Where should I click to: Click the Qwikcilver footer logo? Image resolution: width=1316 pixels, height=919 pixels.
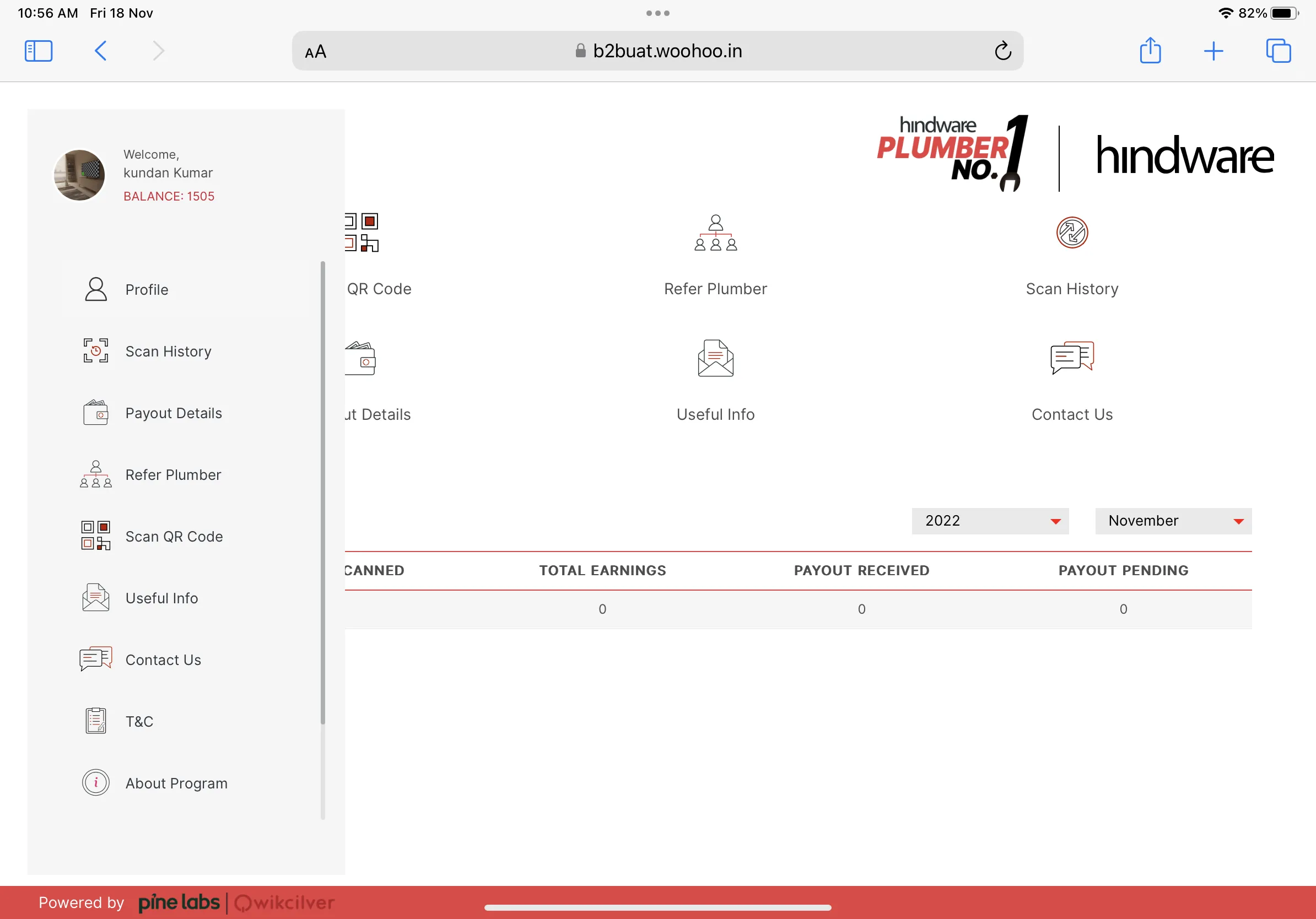[x=284, y=903]
